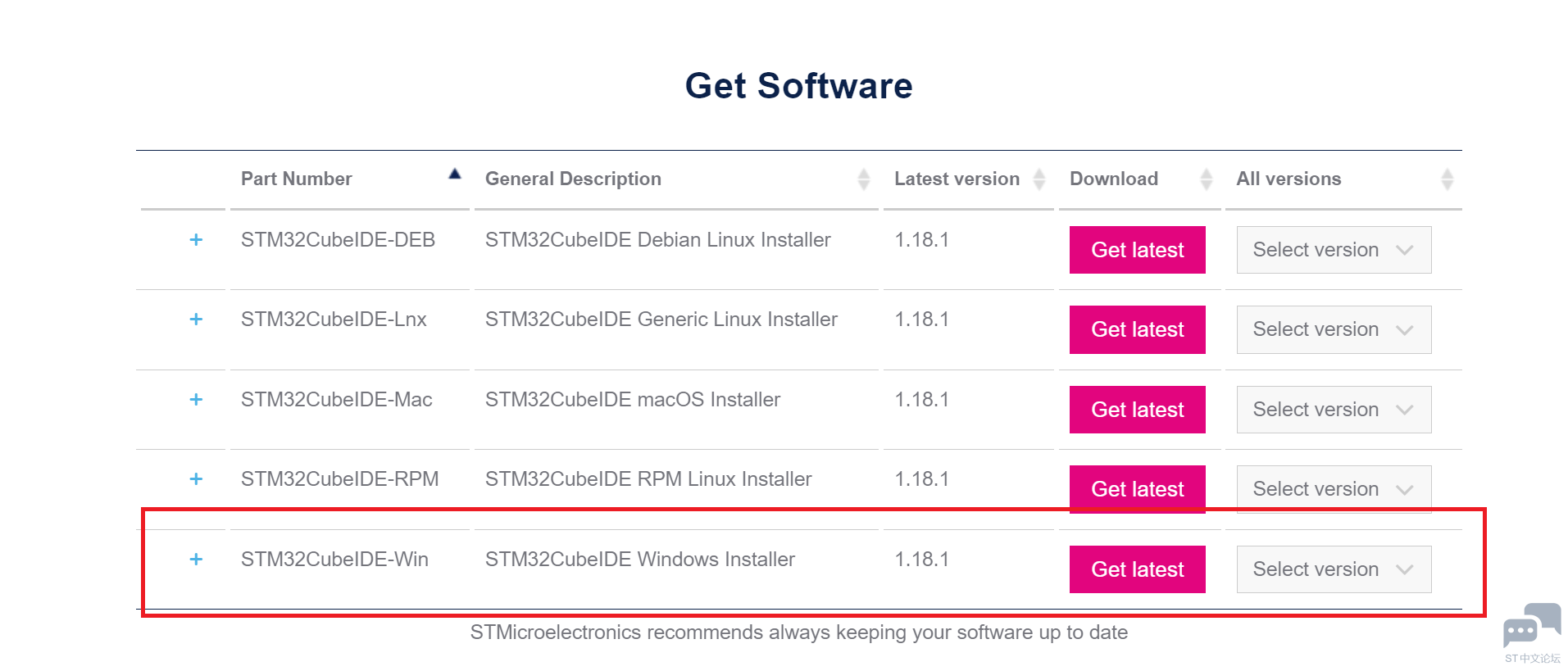Viewport: 1568px width, 671px height.
Task: Sort by Part Number arrow icon
Action: 455,174
